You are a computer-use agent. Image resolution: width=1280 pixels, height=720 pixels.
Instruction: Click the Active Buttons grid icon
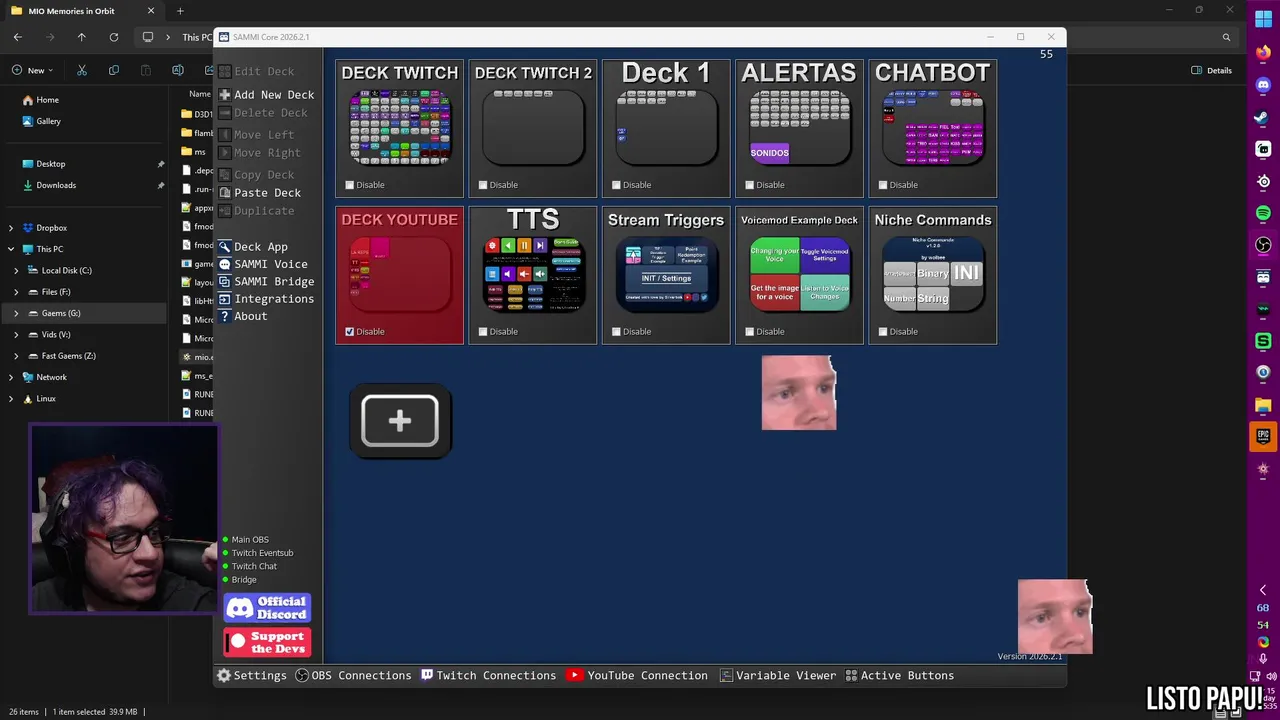click(851, 676)
